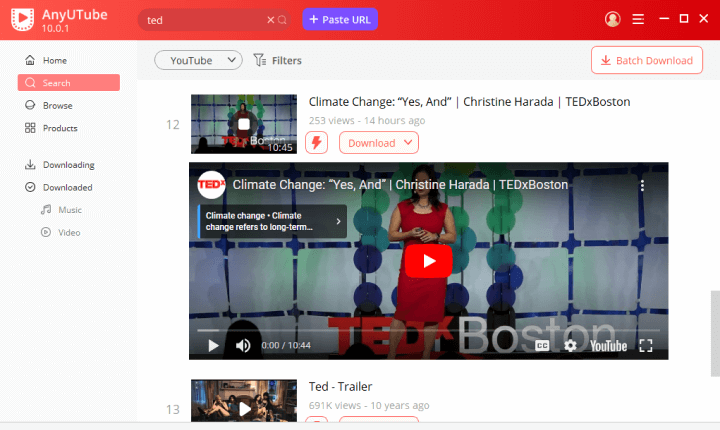720x430 pixels.
Task: Click the lightning quick-download icon for Climate Change video
Action: click(x=316, y=142)
